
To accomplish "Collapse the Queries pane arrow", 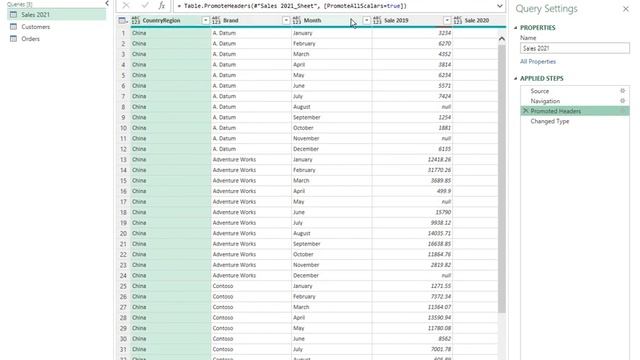I will coord(107,3).
